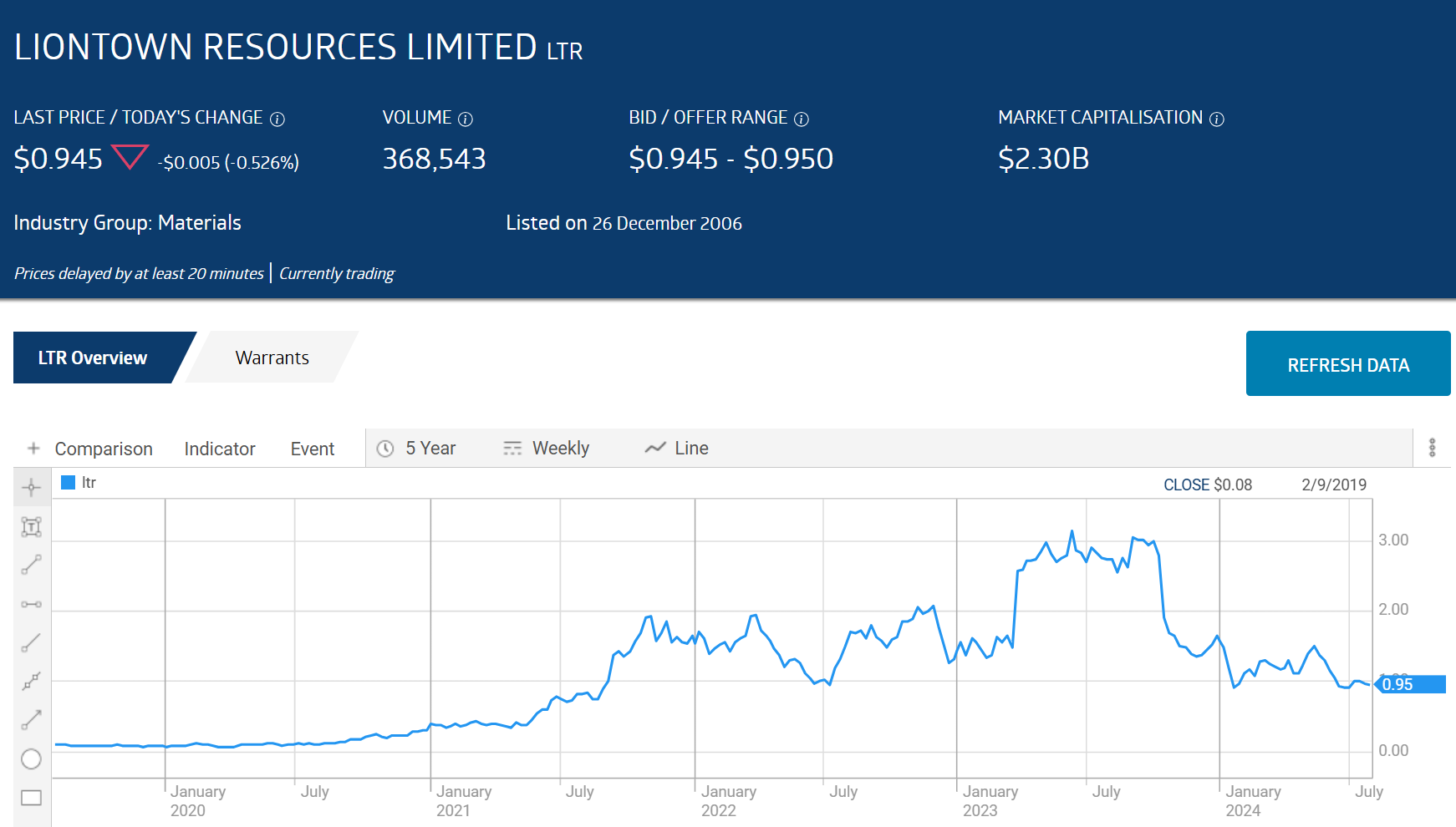Click the ltr series legend label
The width and height of the screenshot is (1456, 827).
[89, 483]
